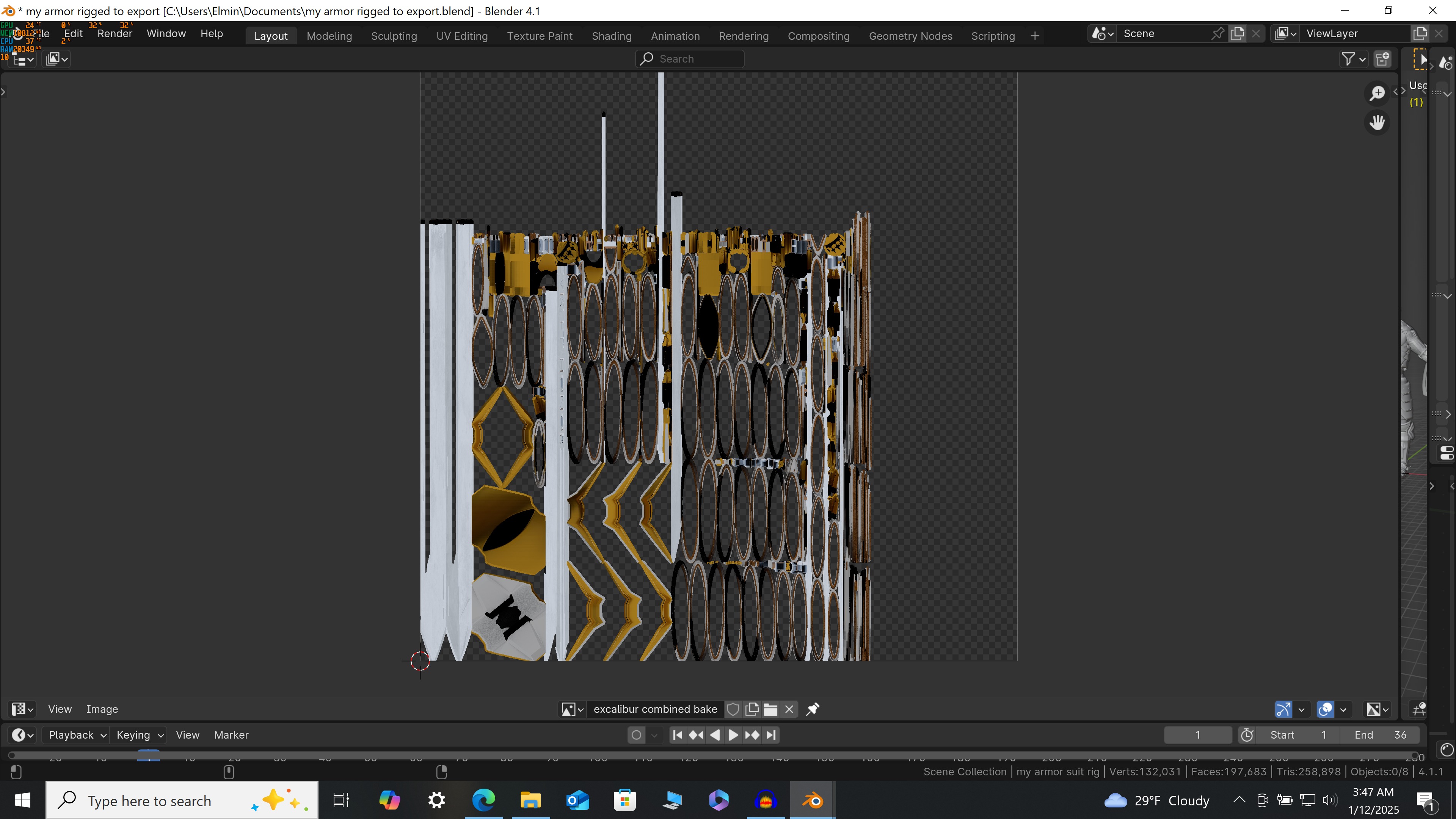Toggle fake user shield for the image
This screenshot has height=819, width=1456.
733,709
